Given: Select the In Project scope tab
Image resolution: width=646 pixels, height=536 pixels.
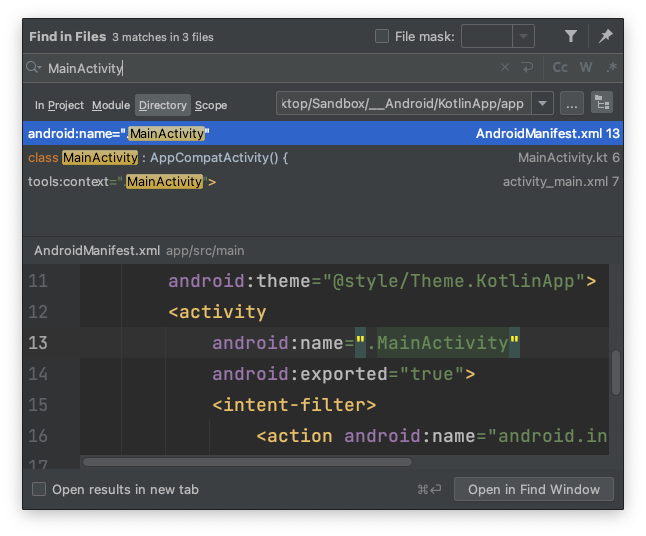Looking at the screenshot, I should tap(59, 105).
